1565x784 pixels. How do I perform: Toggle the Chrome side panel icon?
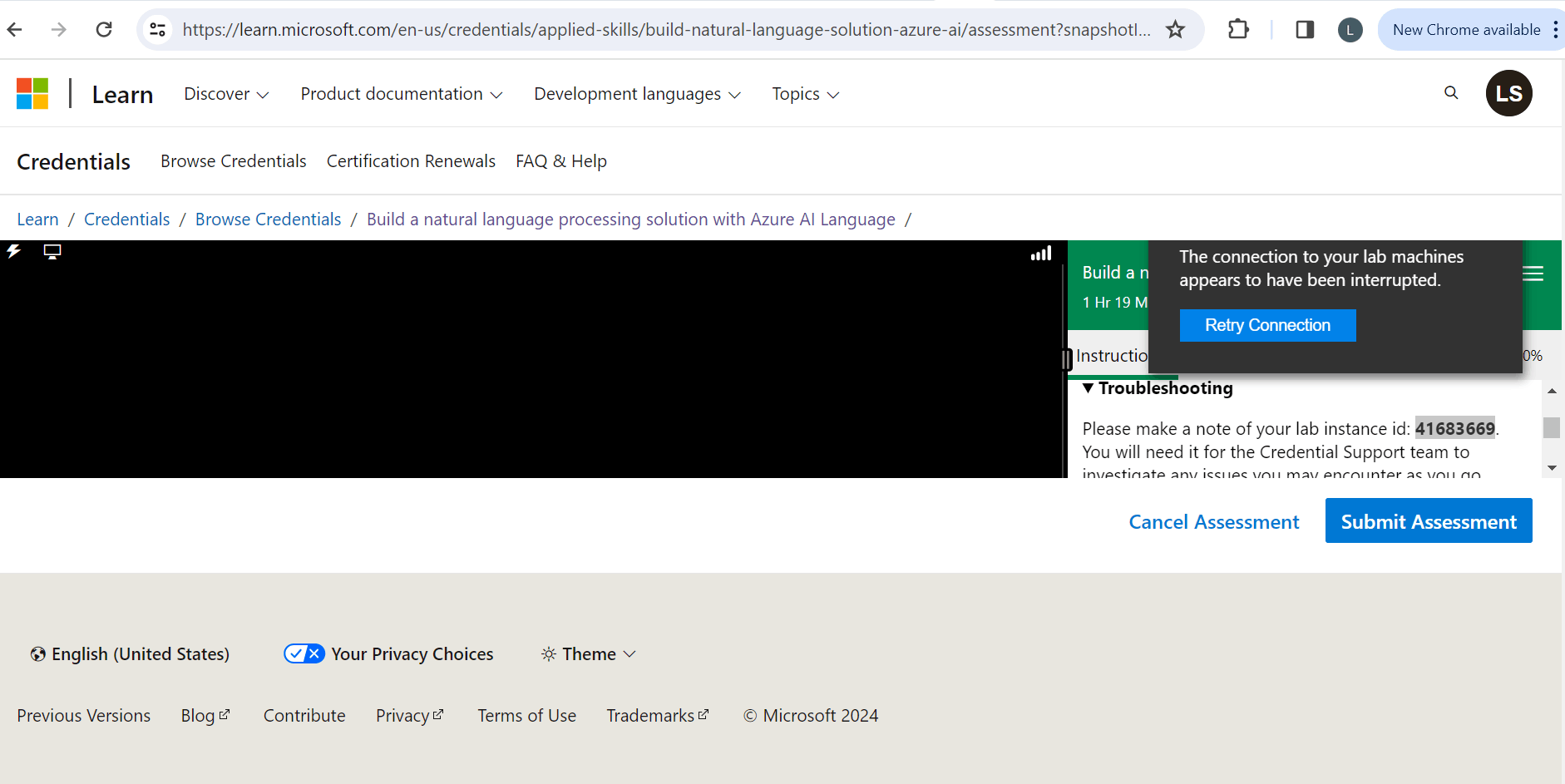1305,30
